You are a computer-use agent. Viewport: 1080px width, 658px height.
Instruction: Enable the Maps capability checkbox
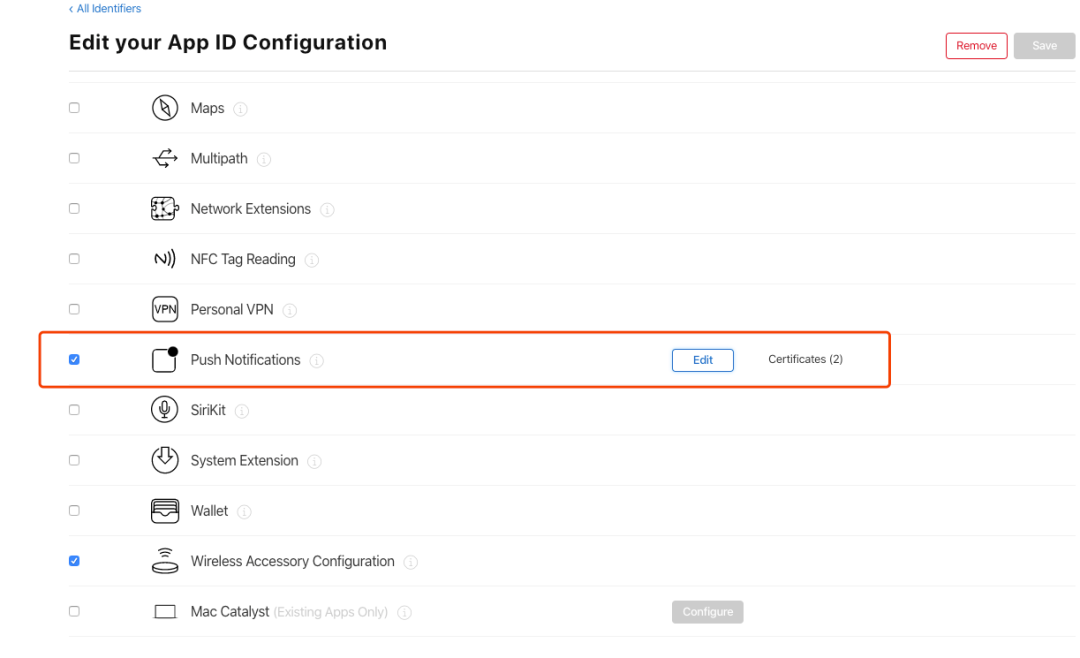pyautogui.click(x=74, y=108)
